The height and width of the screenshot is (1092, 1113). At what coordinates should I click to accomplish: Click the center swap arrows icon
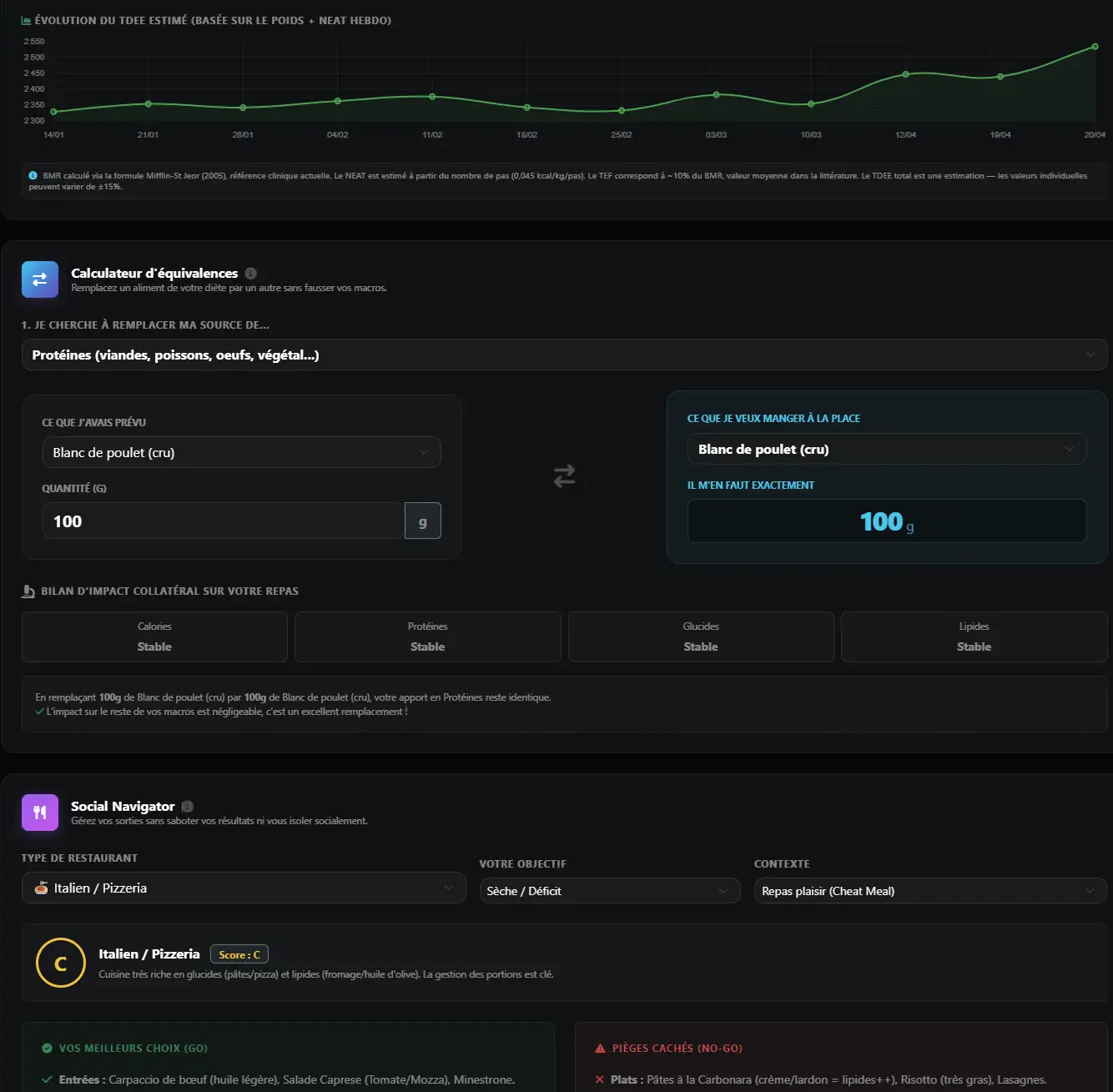point(564,476)
